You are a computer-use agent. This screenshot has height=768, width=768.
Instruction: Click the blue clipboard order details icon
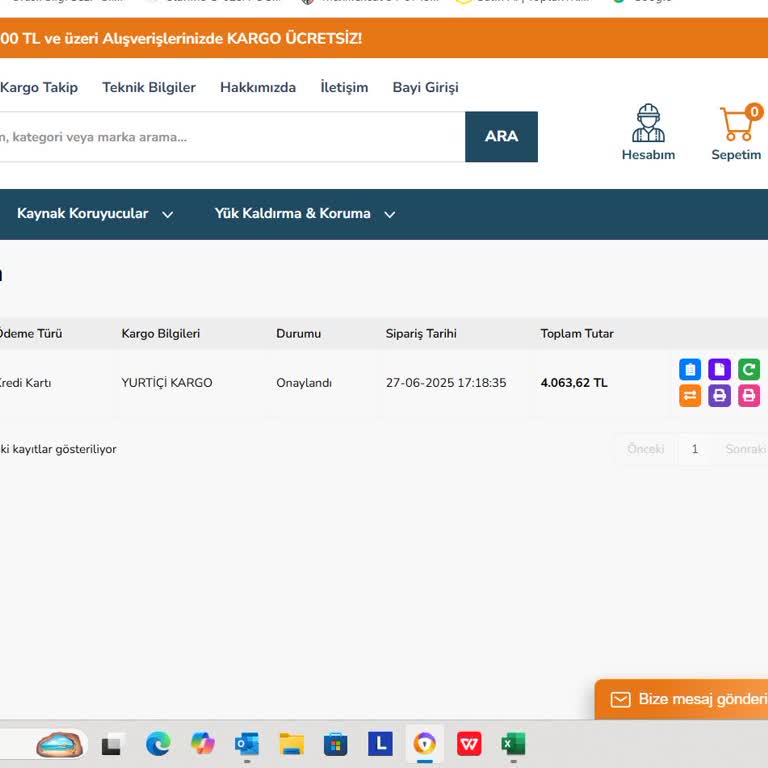690,370
